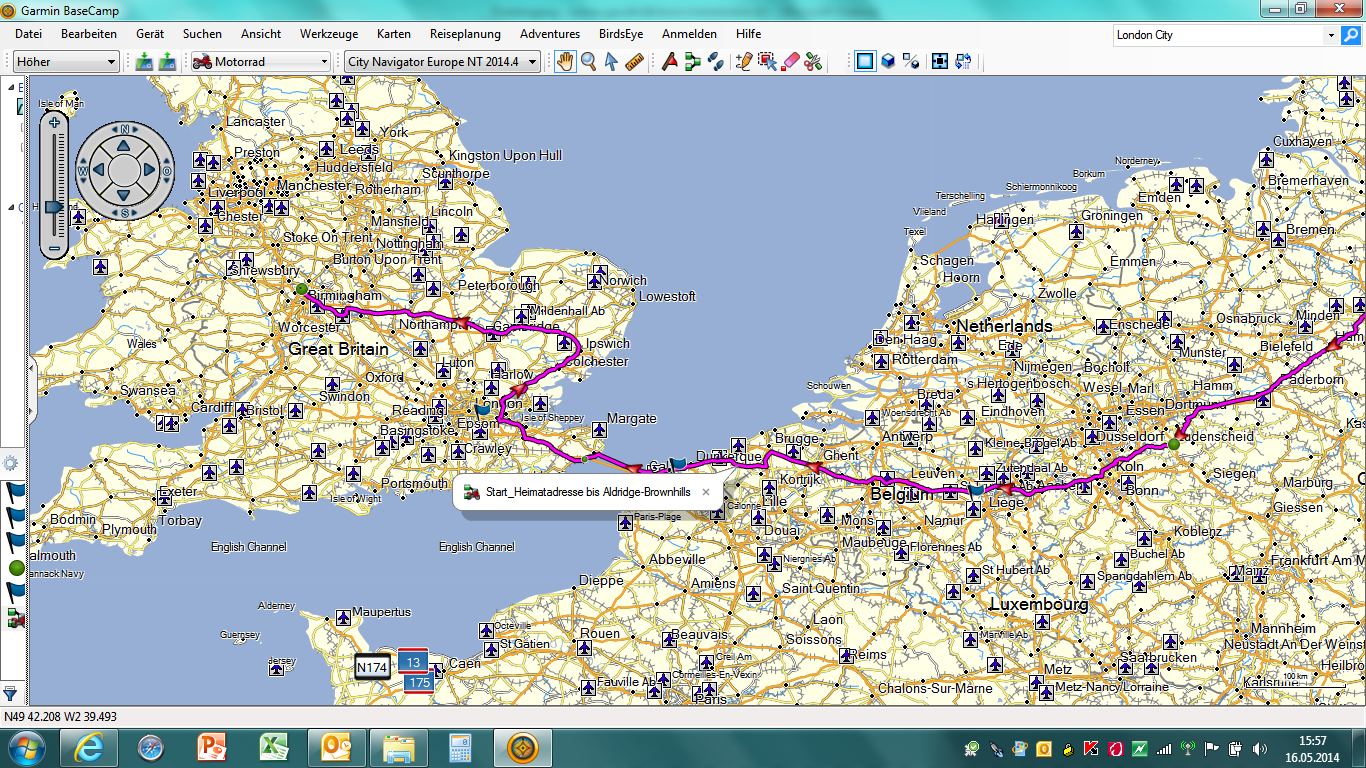The height and width of the screenshot is (768, 1366).
Task: Toggle the 2D map view button
Action: click(864, 62)
